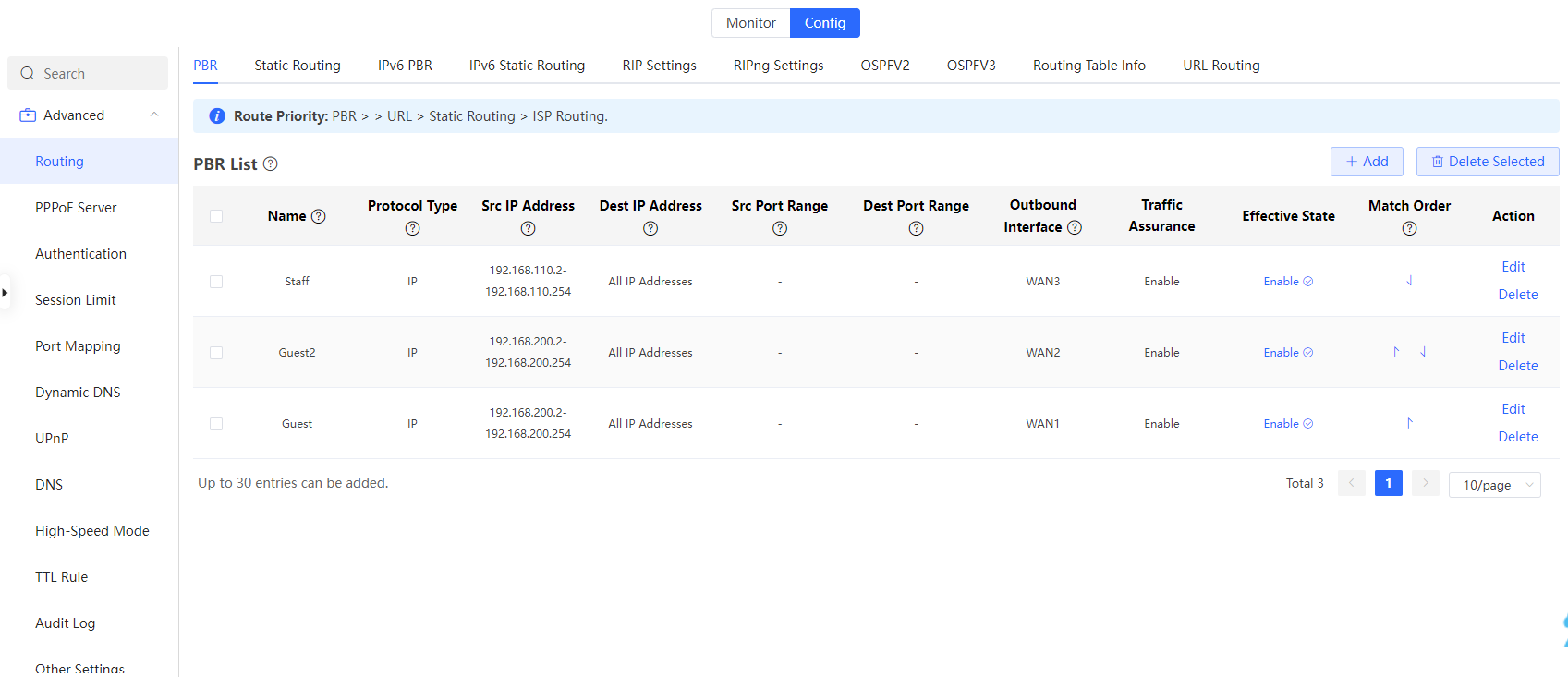Image resolution: width=1568 pixels, height=677 pixels.
Task: Open the 10/page size dropdown
Action: point(1494,485)
